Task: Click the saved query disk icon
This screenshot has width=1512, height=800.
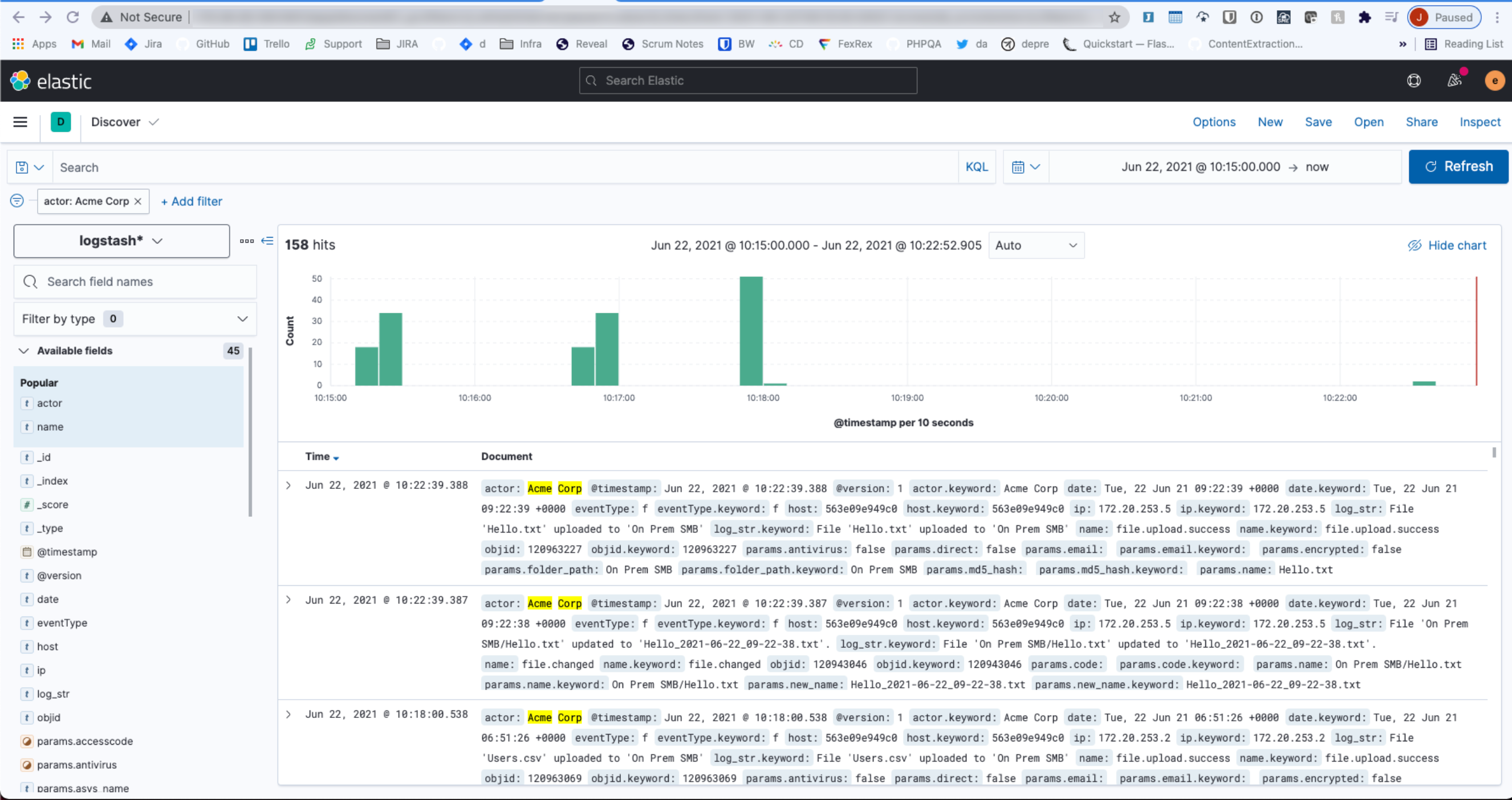Action: click(x=22, y=167)
